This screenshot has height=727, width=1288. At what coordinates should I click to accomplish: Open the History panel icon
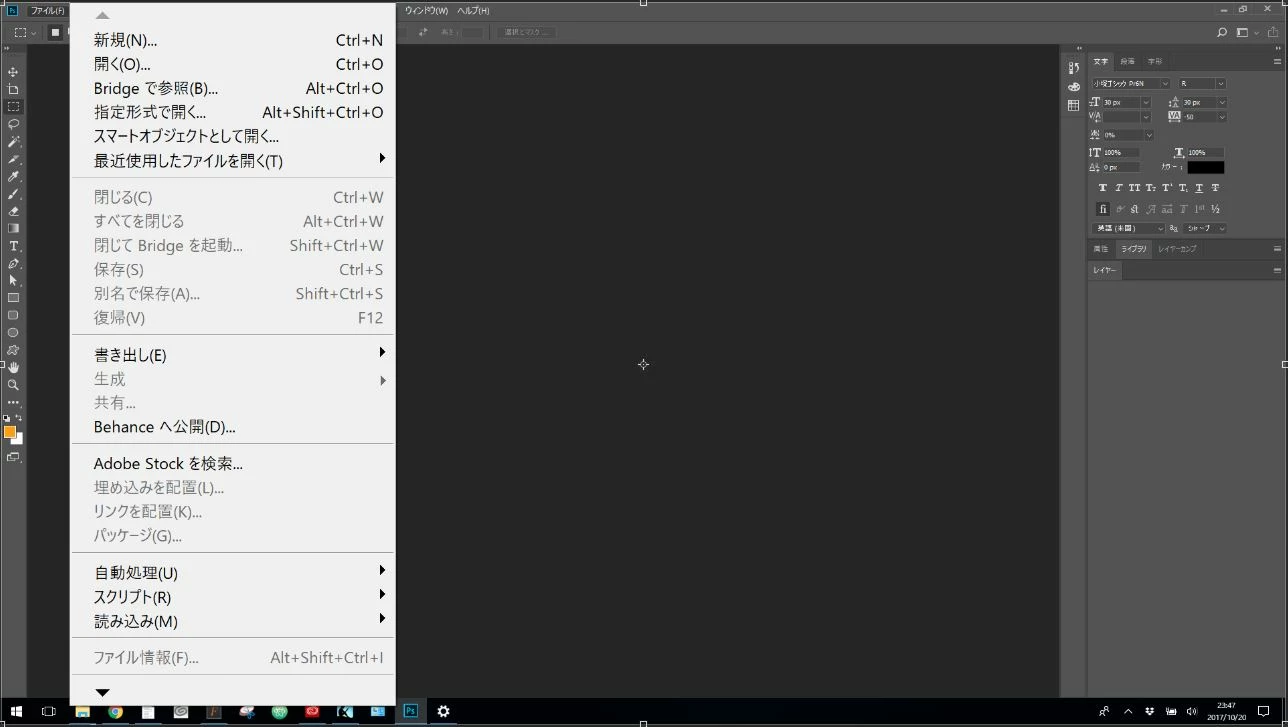click(1073, 68)
